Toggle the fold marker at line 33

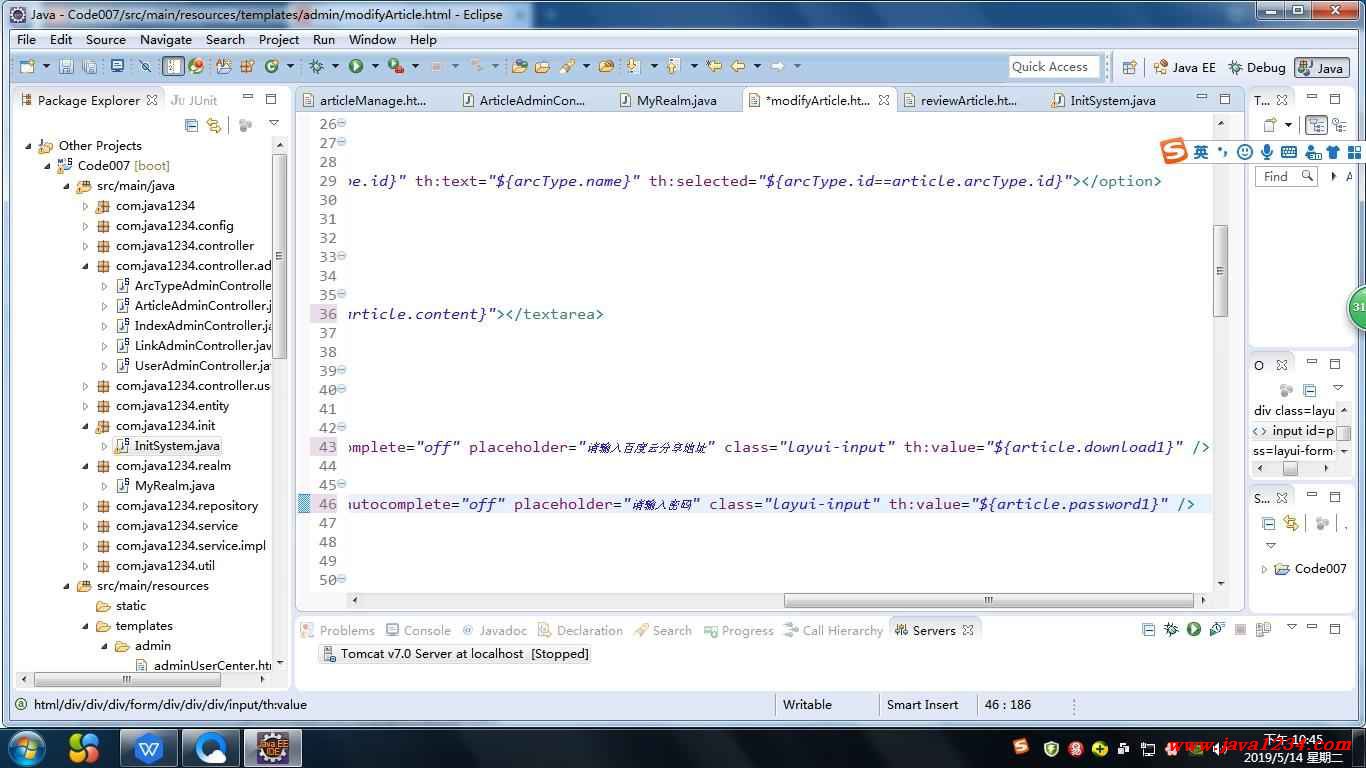click(x=342, y=256)
